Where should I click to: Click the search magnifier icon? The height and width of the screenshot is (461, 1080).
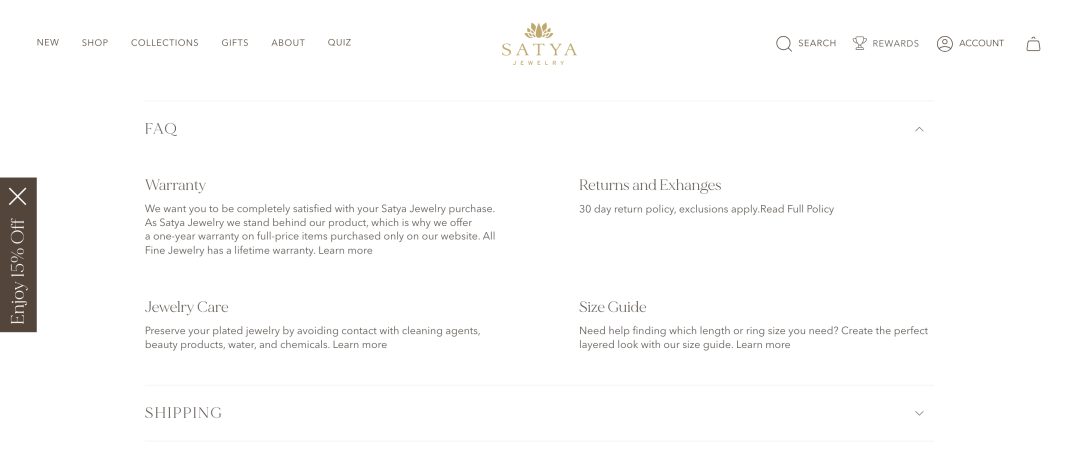(784, 43)
